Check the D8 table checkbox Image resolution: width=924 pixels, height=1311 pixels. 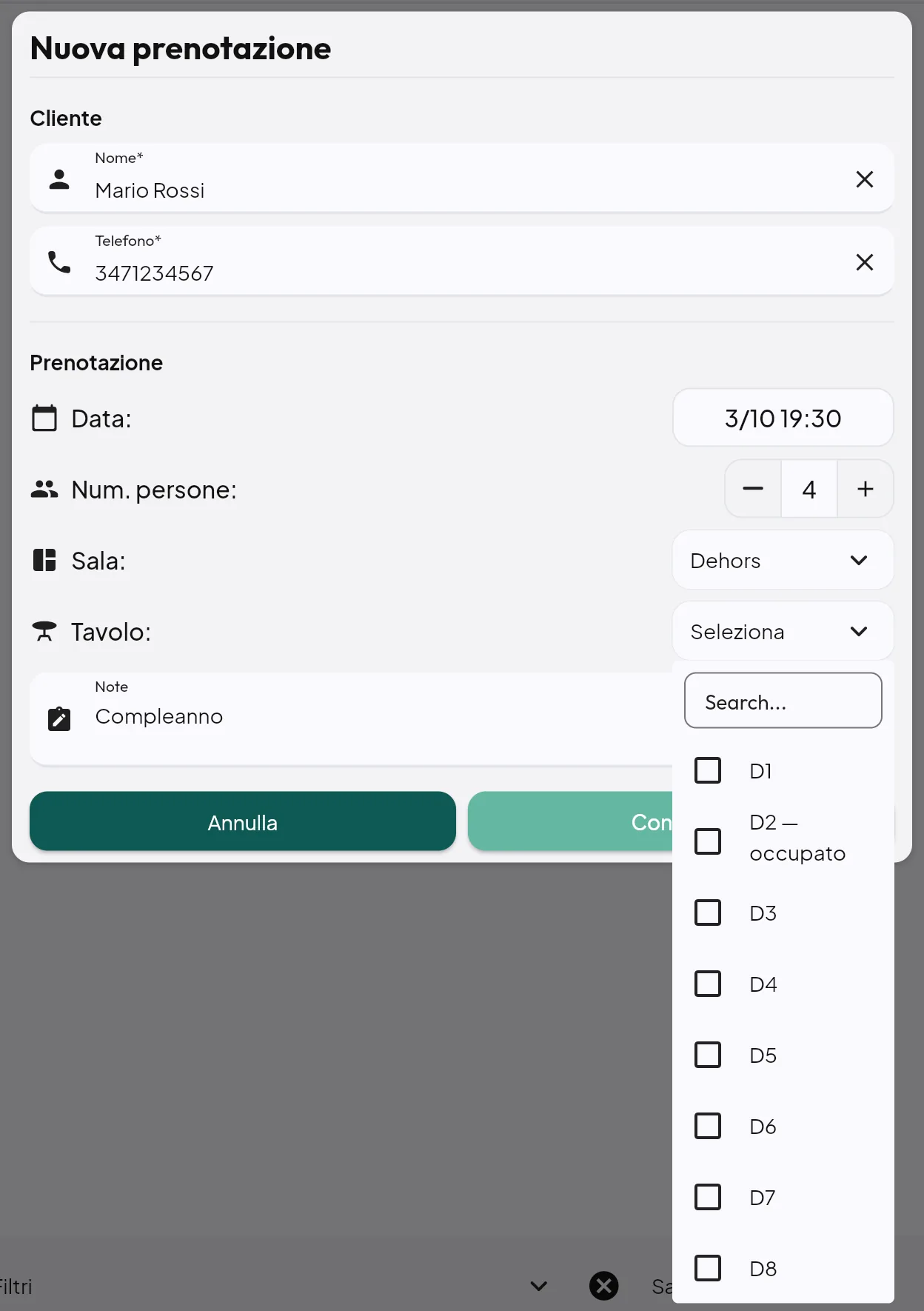pos(708,1268)
